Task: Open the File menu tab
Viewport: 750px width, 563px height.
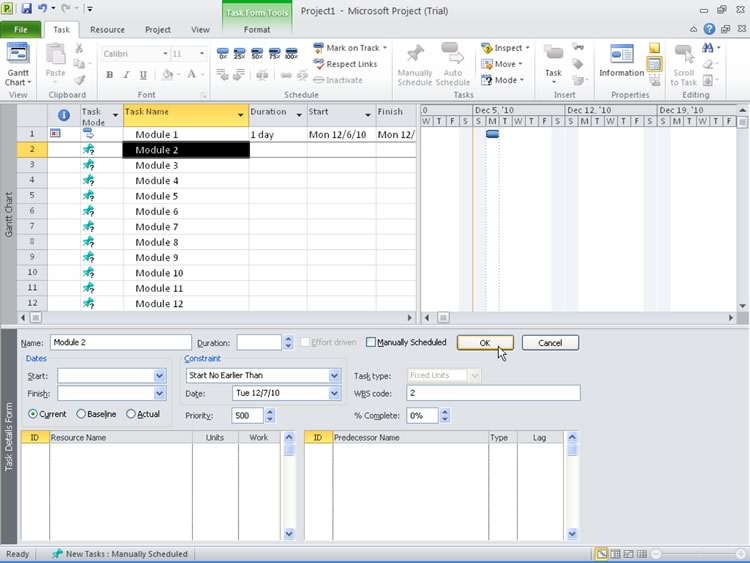Action: [20, 30]
